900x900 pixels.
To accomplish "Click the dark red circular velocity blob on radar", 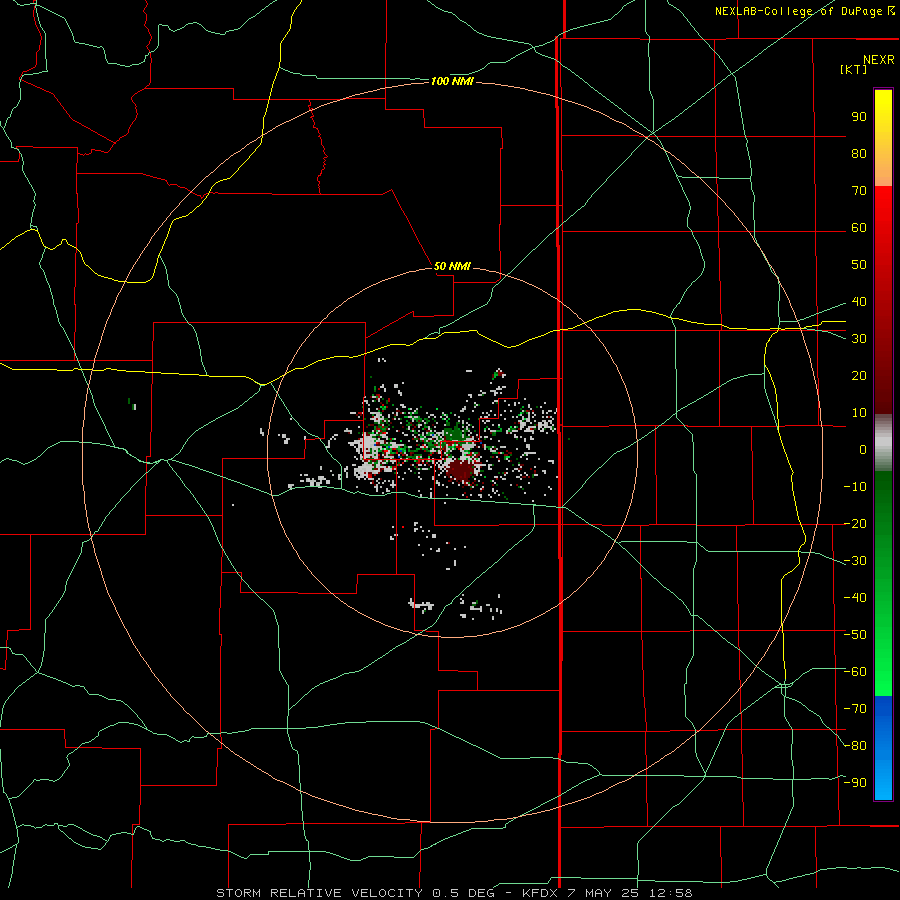I will [460, 471].
